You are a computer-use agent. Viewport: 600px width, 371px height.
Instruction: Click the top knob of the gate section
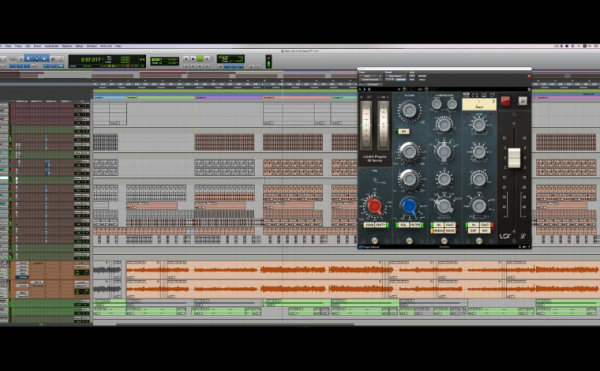pyautogui.click(x=479, y=124)
